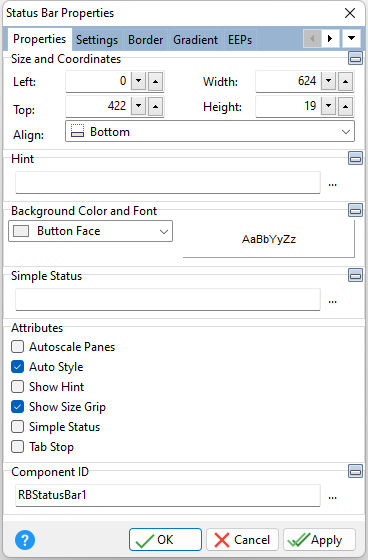368x560 pixels.
Task: Click the Component ID field RBStatusBar1
Action: pos(168,495)
